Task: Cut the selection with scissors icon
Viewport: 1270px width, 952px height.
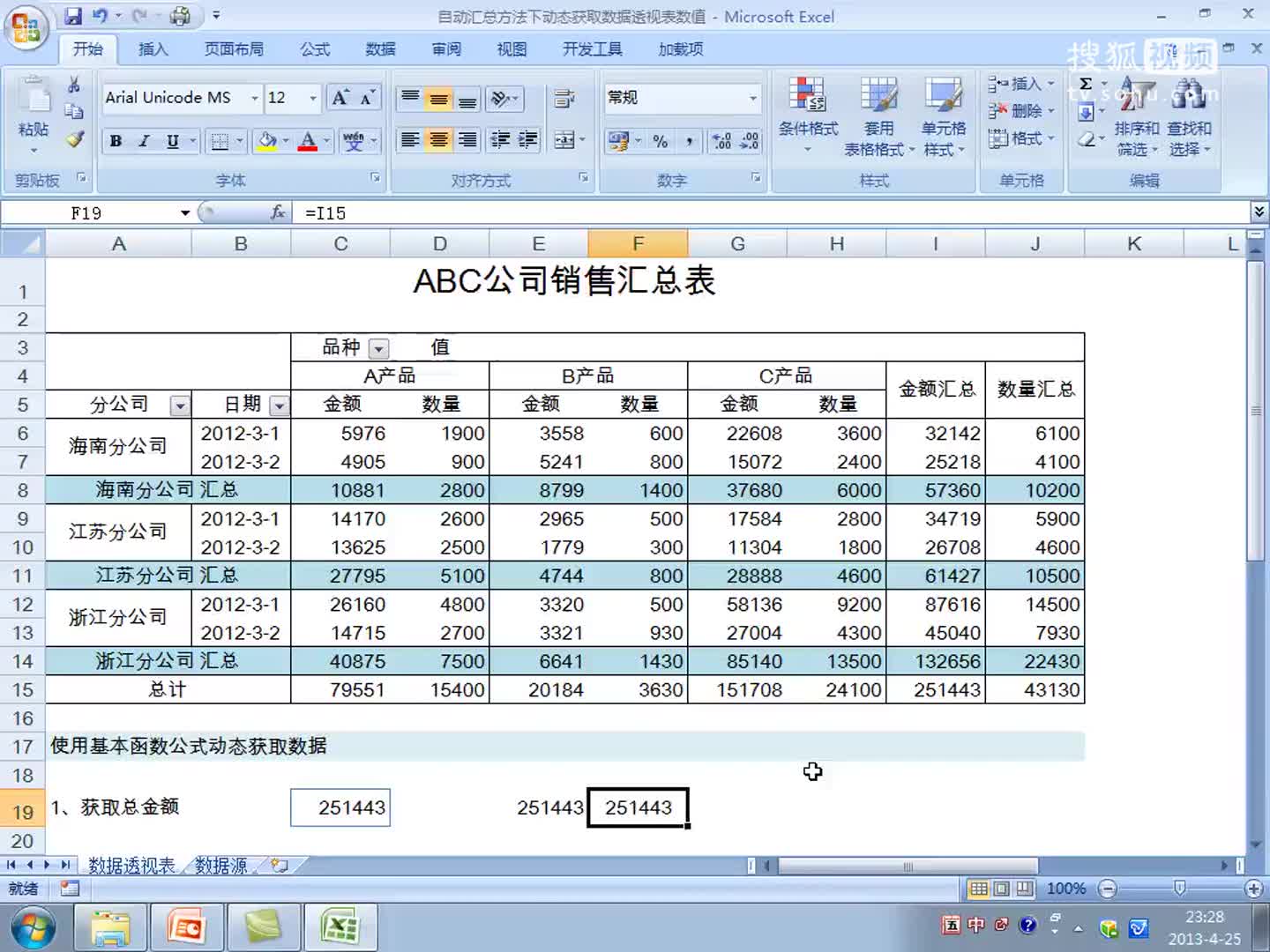Action: point(75,86)
